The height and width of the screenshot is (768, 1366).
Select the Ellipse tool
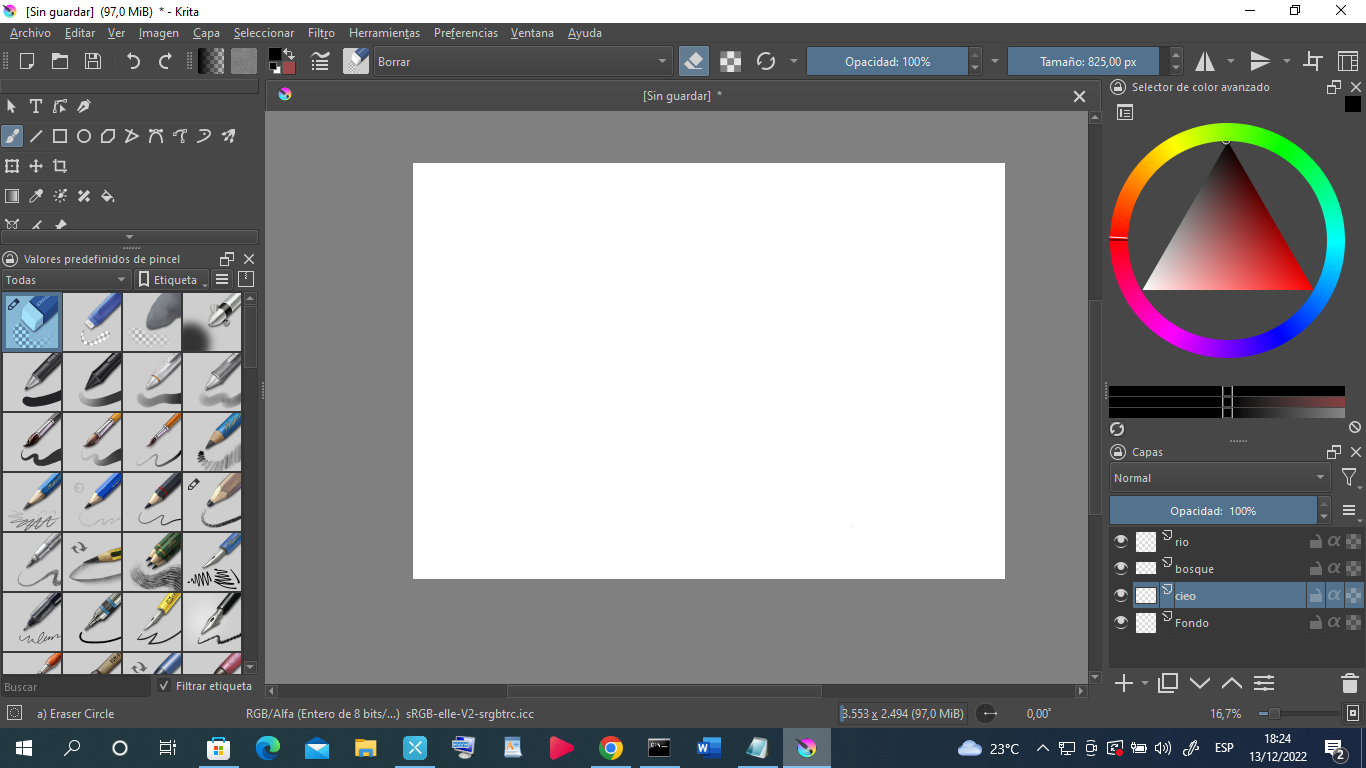(84, 136)
